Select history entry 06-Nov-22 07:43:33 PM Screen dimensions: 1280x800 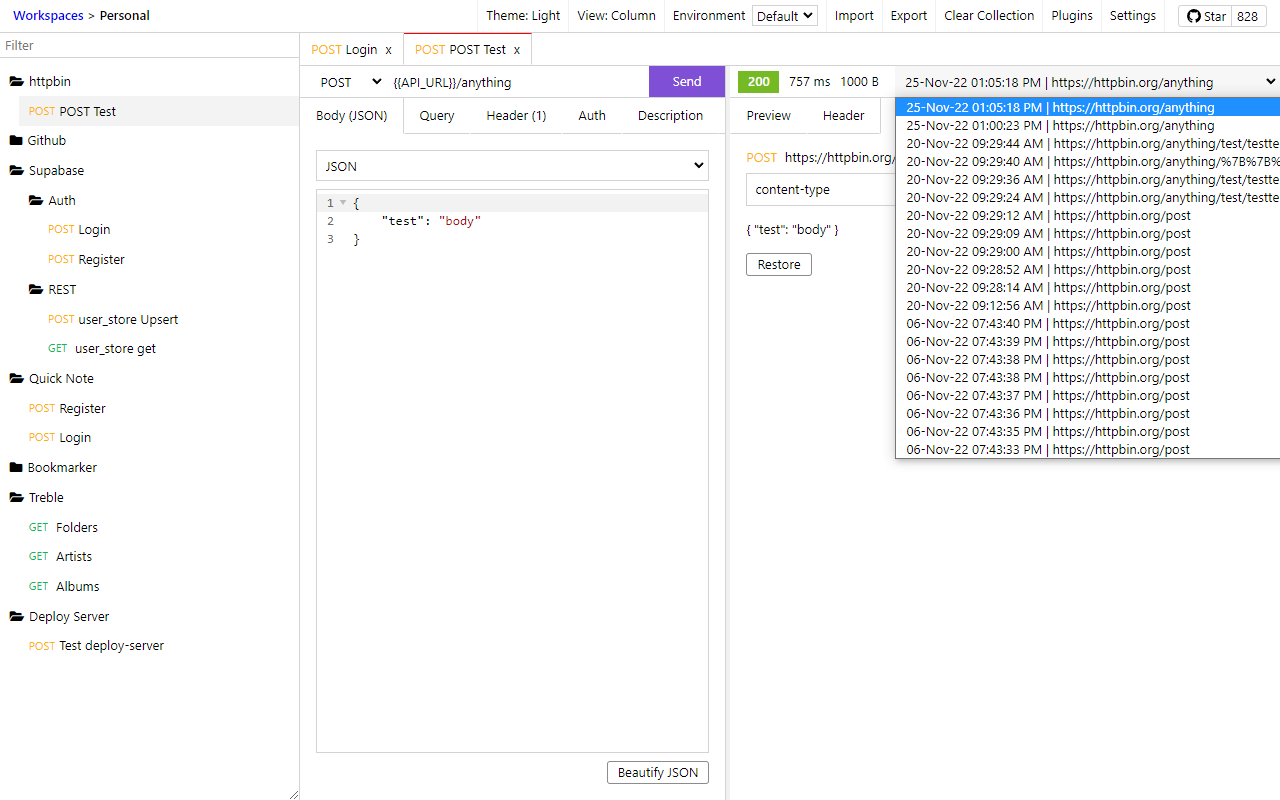pos(1088,450)
